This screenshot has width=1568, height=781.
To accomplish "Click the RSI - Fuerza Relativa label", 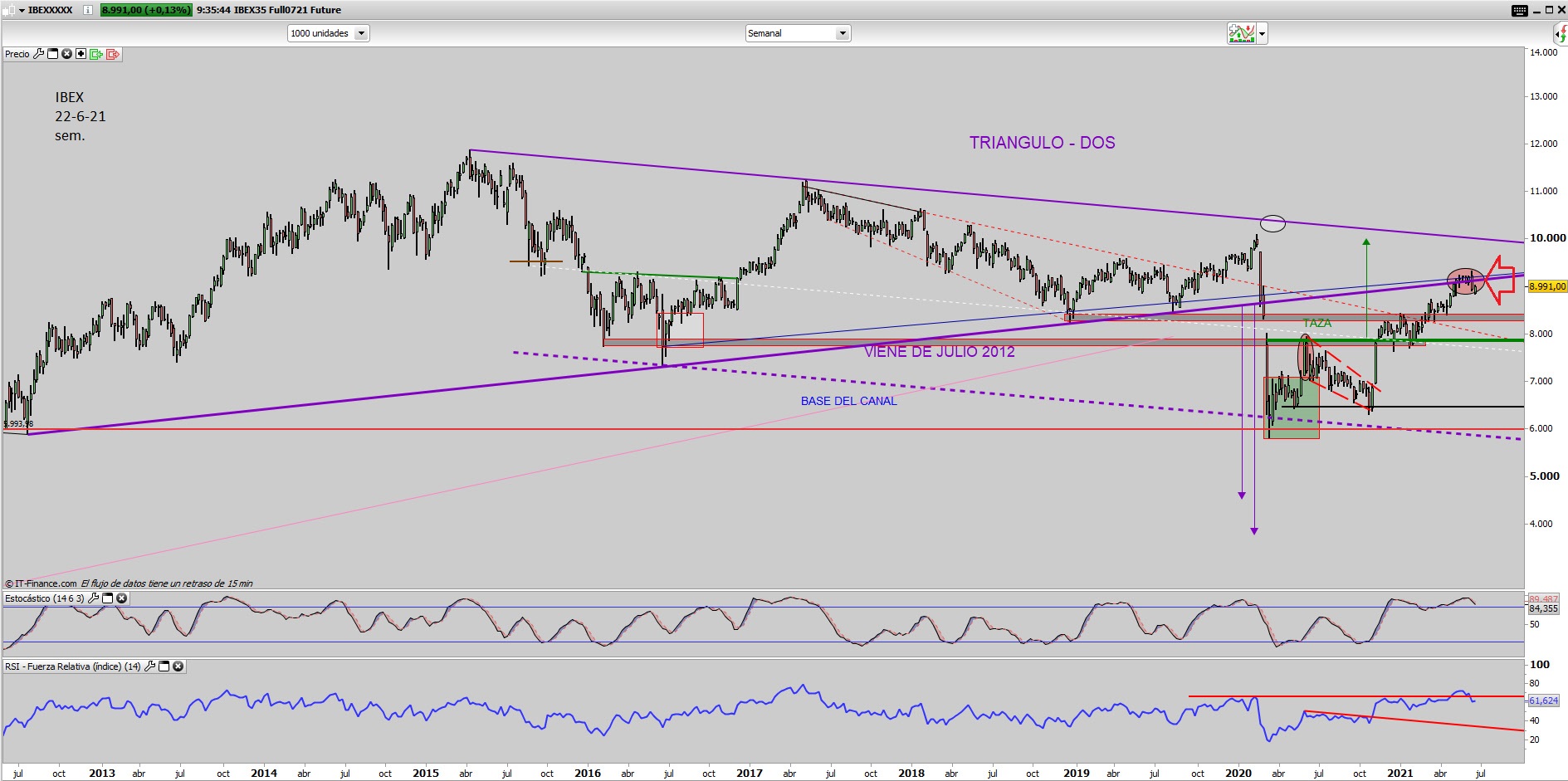I will point(73,666).
